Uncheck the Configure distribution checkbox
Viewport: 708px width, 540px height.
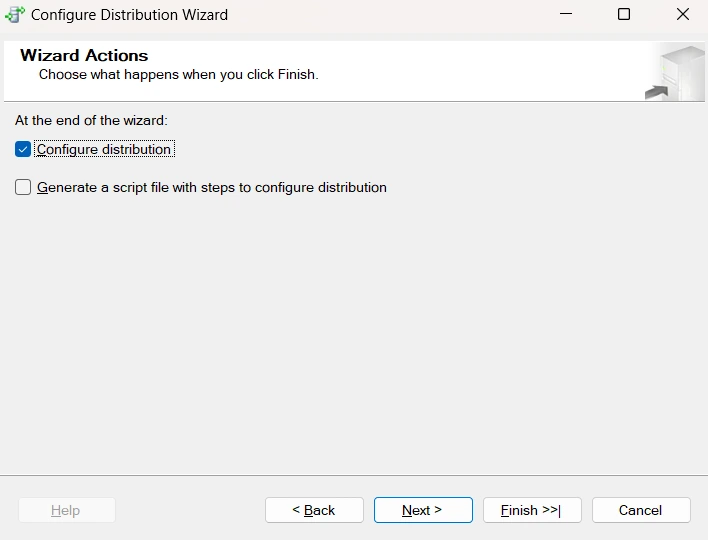click(x=23, y=149)
